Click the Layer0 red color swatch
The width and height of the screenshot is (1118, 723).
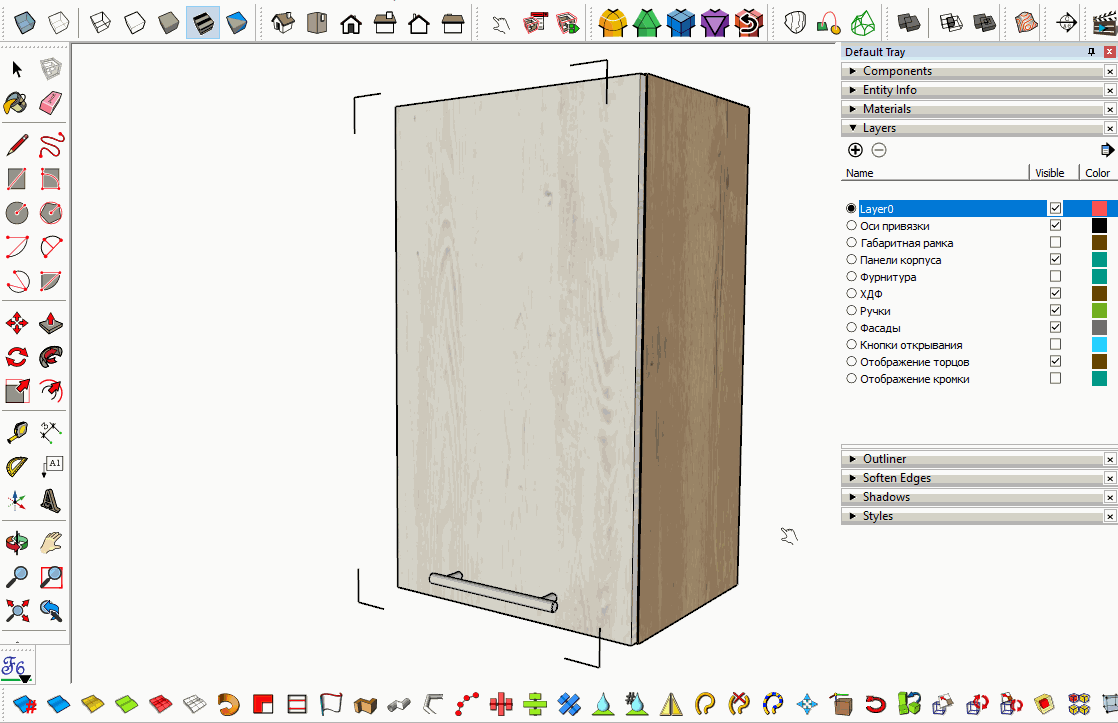(1099, 209)
